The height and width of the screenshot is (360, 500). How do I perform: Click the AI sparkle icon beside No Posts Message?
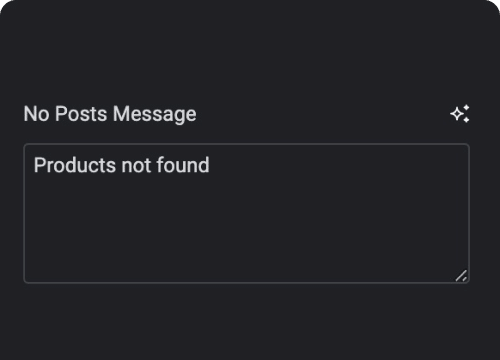point(460,114)
